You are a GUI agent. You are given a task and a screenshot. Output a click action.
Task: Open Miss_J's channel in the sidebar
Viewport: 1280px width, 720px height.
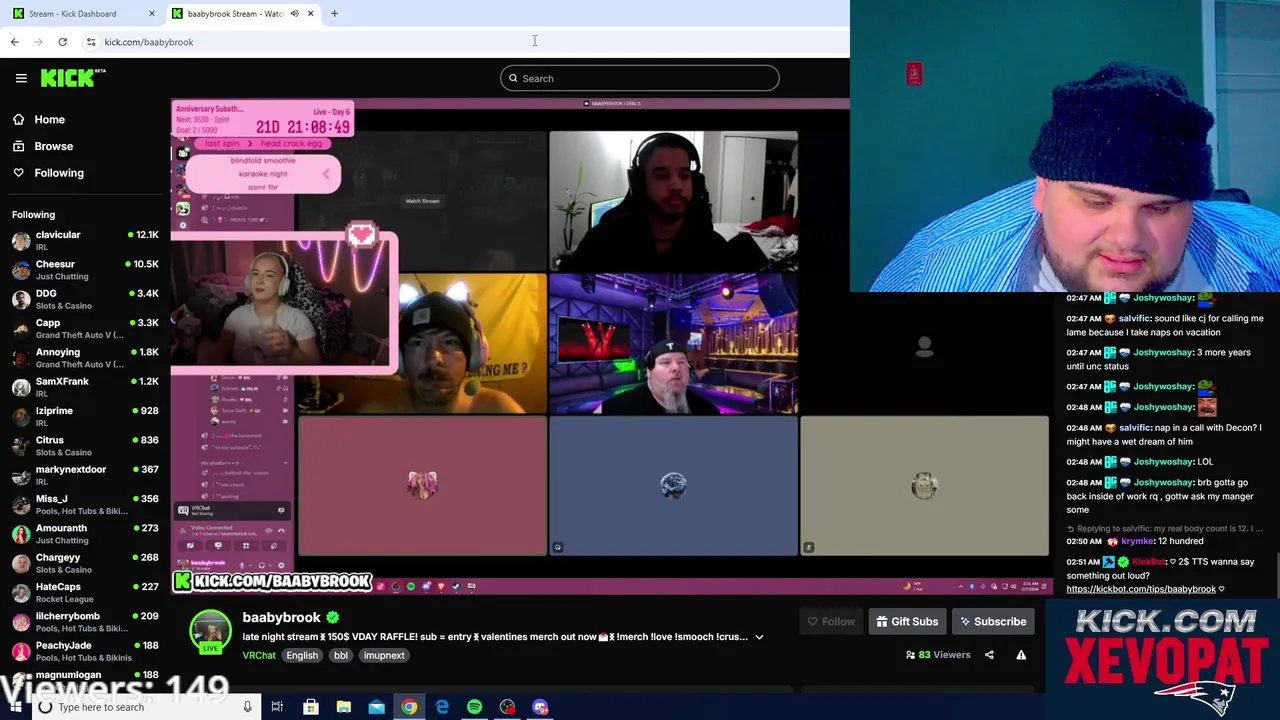point(84,505)
